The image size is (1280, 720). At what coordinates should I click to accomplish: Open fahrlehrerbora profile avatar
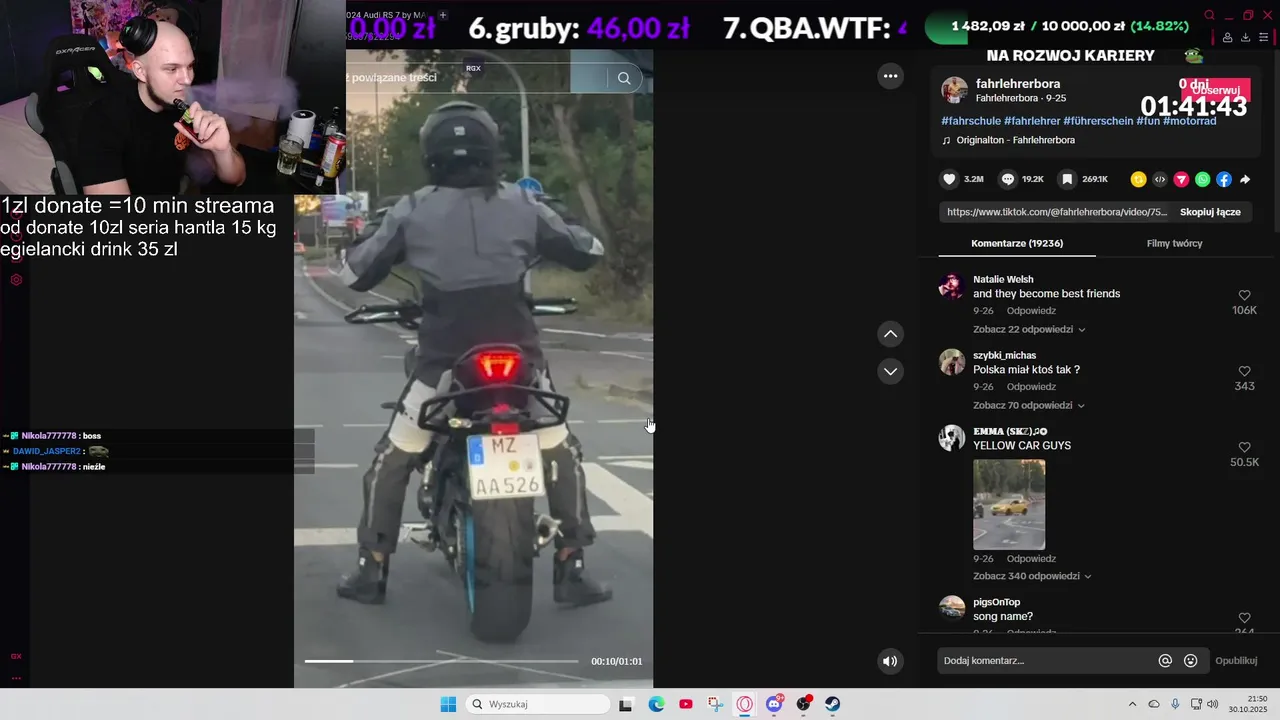click(954, 90)
